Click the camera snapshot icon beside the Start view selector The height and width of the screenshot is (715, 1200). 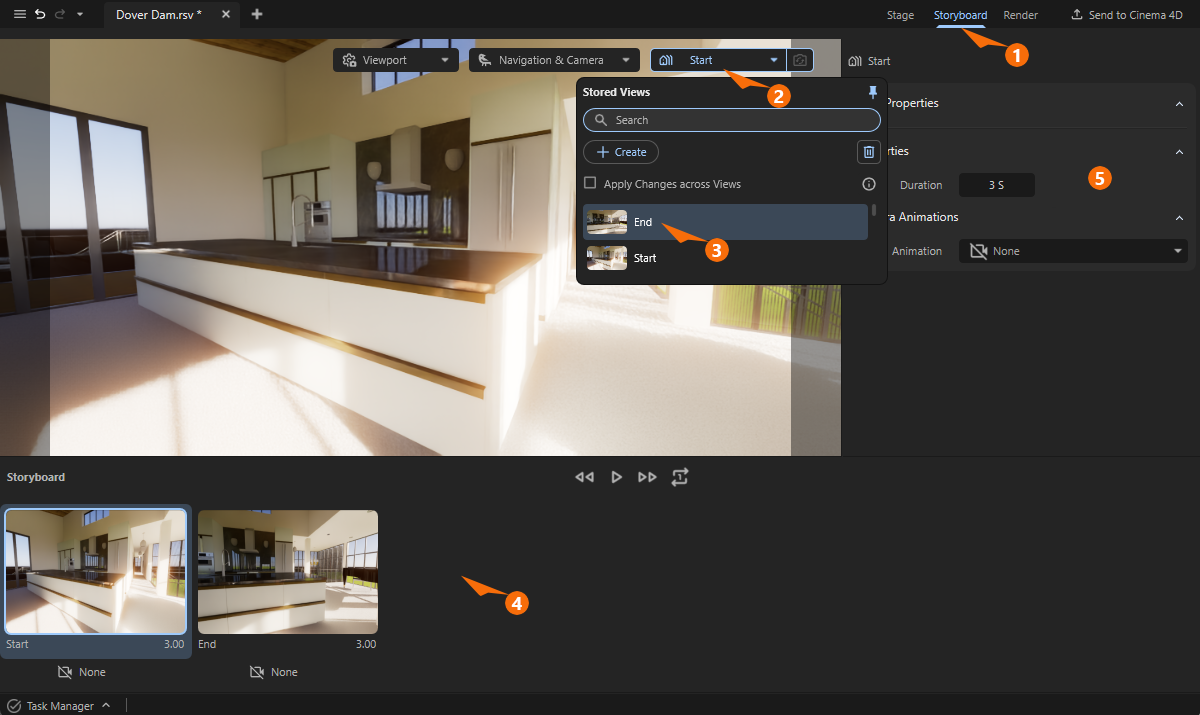click(799, 60)
